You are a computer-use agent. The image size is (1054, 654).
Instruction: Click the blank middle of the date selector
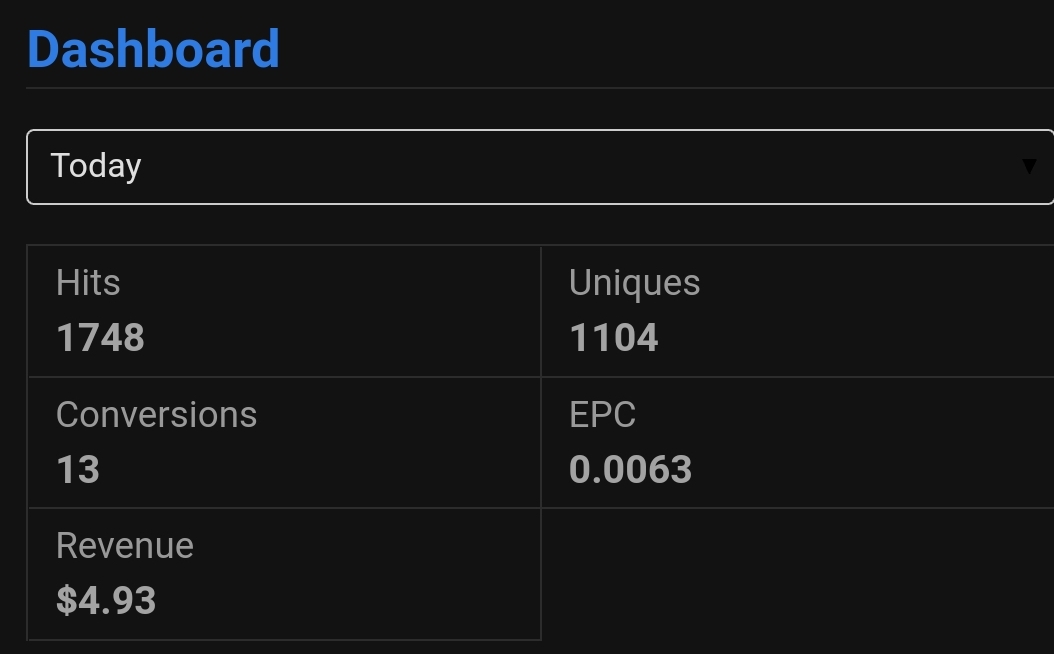pos(578,167)
